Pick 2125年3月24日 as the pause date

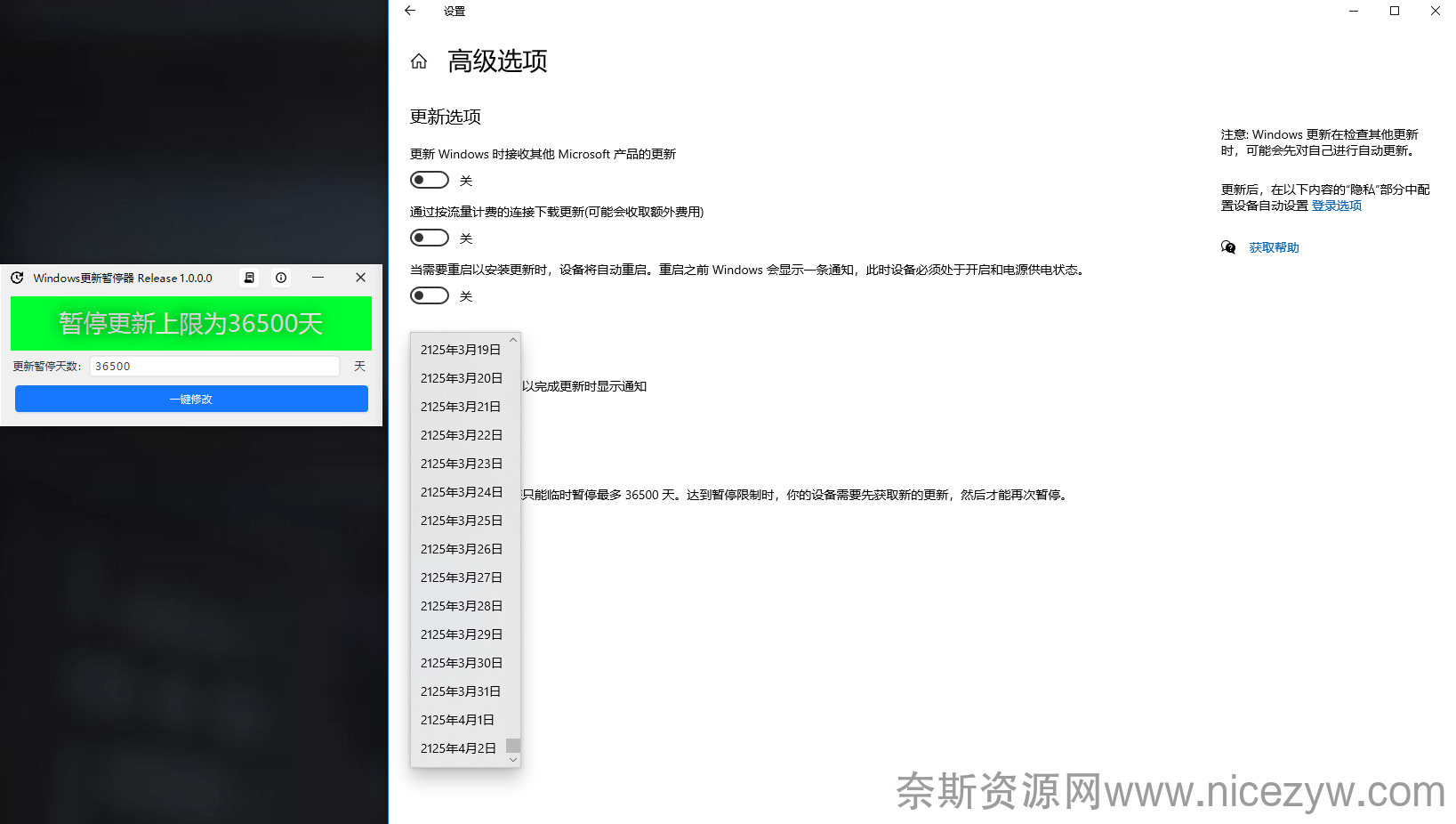461,492
